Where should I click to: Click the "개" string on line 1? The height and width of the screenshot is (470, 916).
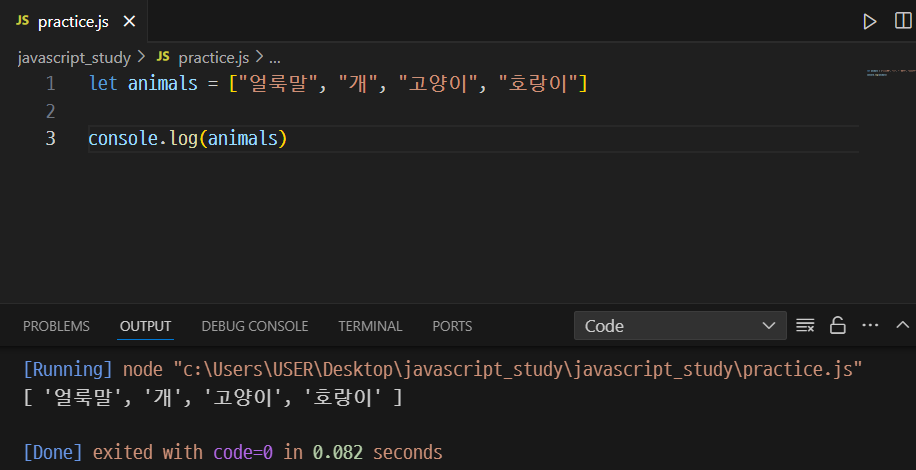(x=358, y=83)
